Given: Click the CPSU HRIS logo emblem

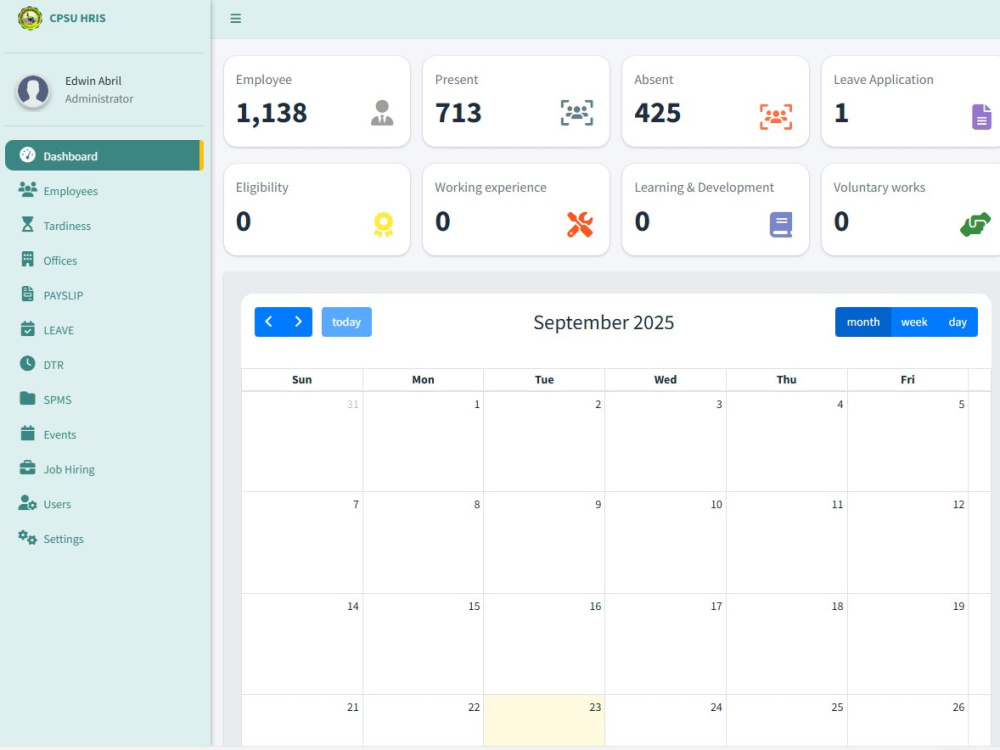Looking at the screenshot, I should click(29, 18).
